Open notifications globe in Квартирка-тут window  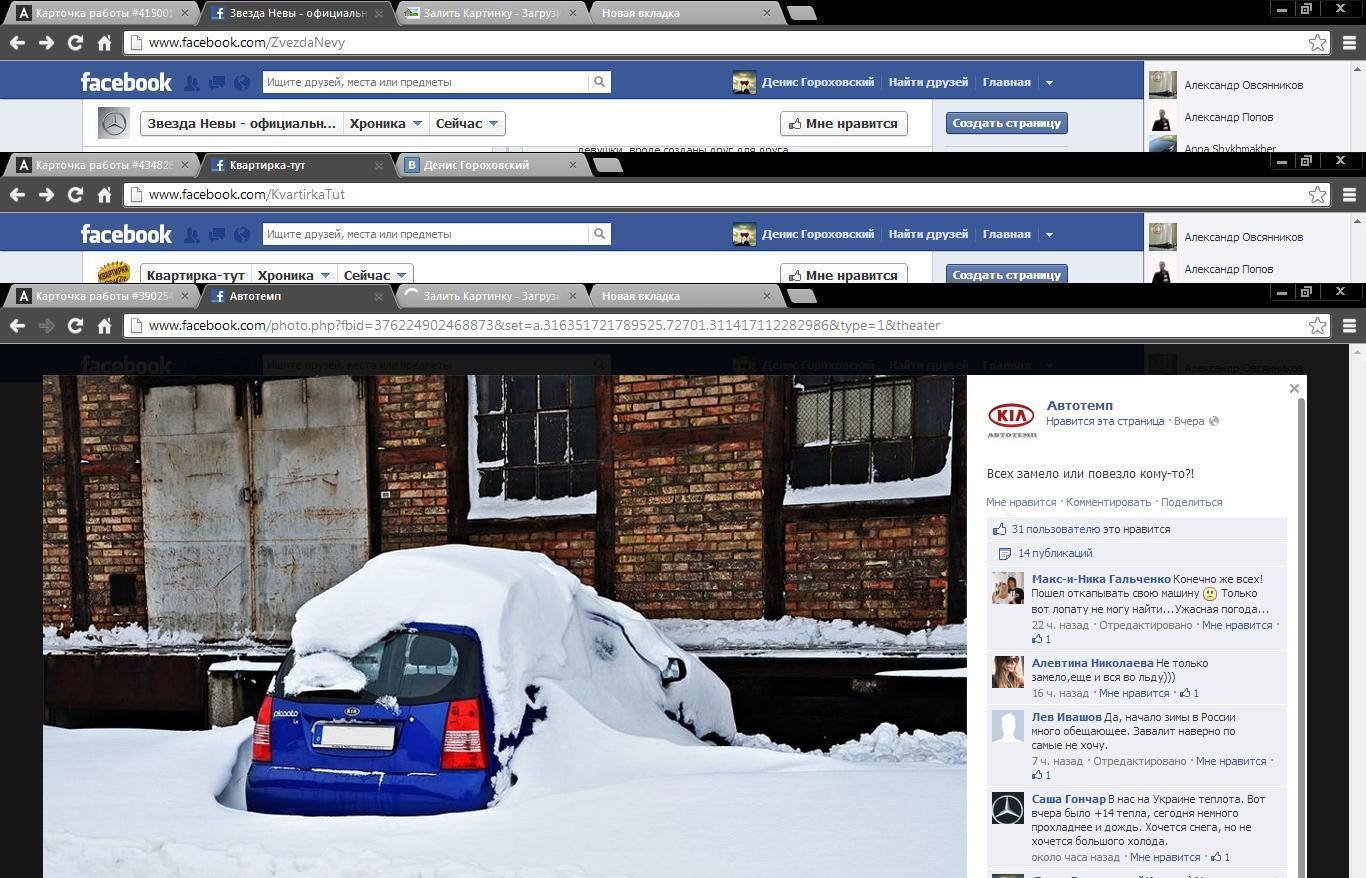[241, 235]
